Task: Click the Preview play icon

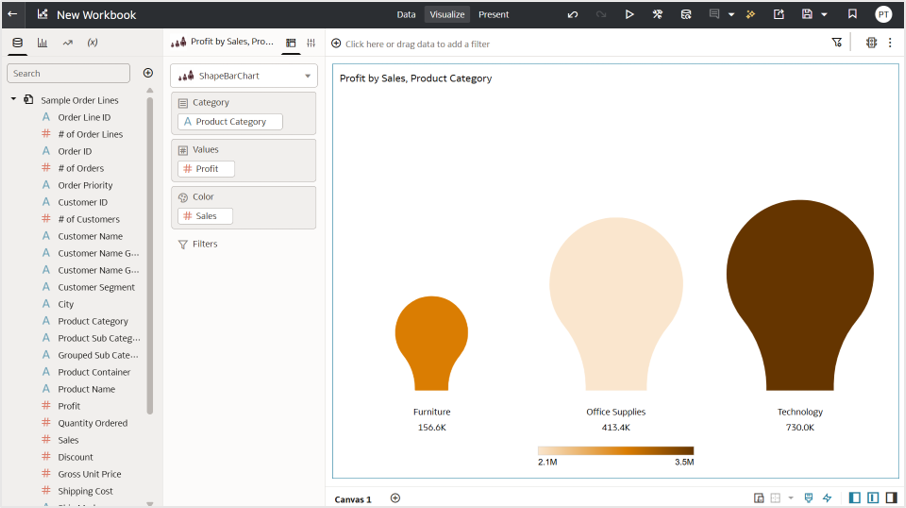Action: [x=629, y=15]
